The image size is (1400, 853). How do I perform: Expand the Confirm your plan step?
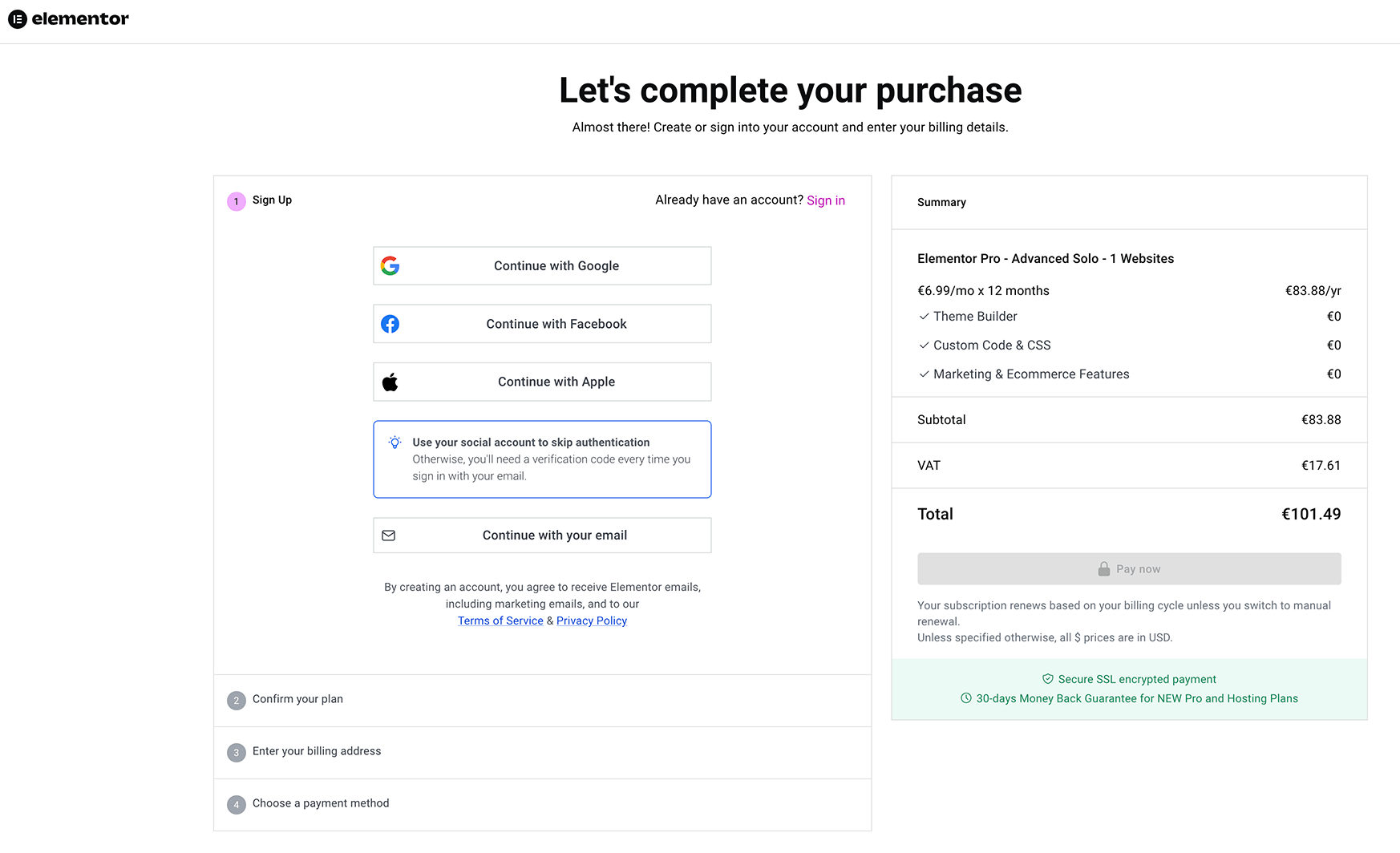click(x=297, y=699)
